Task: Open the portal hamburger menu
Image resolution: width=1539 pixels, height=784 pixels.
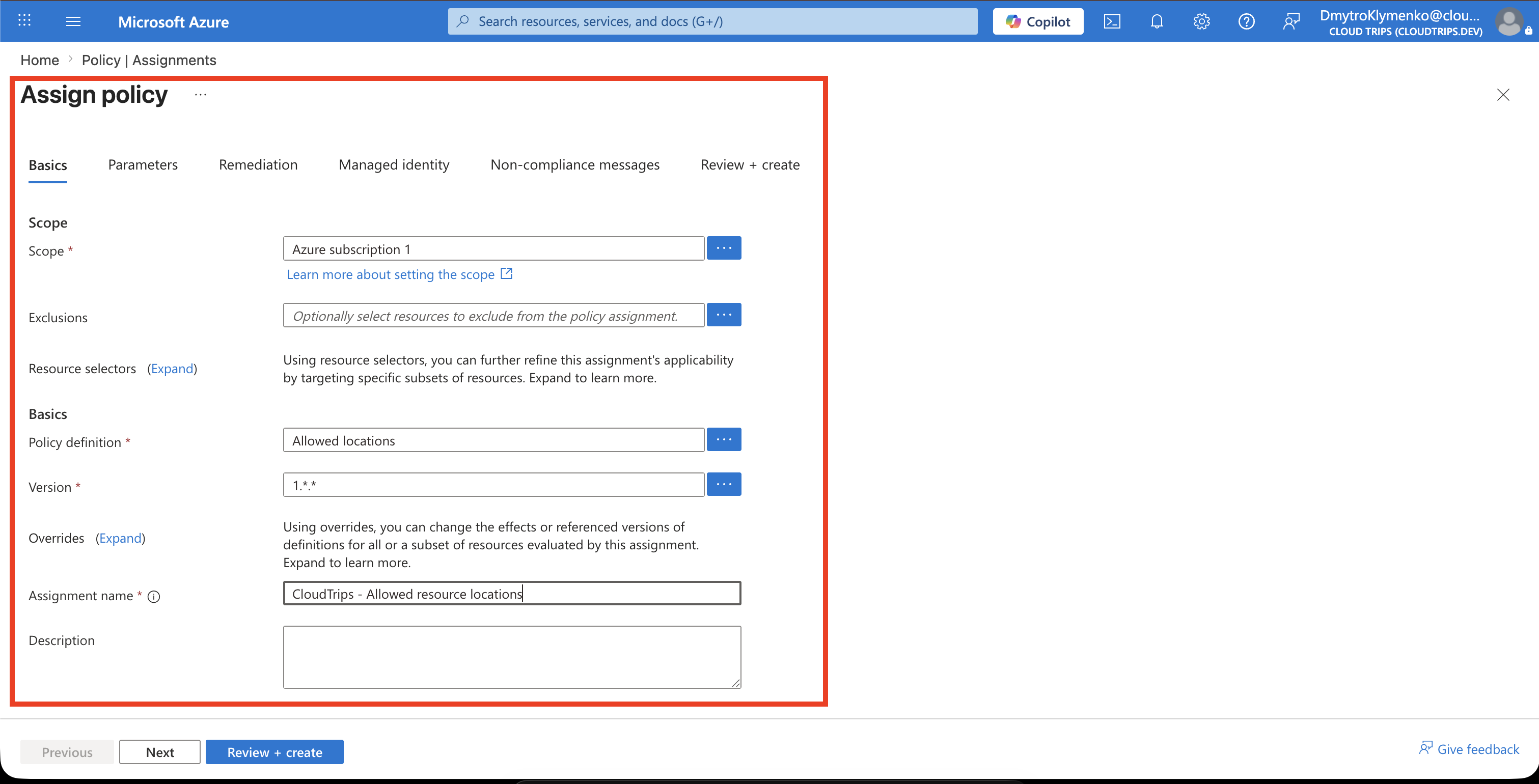Action: click(73, 21)
